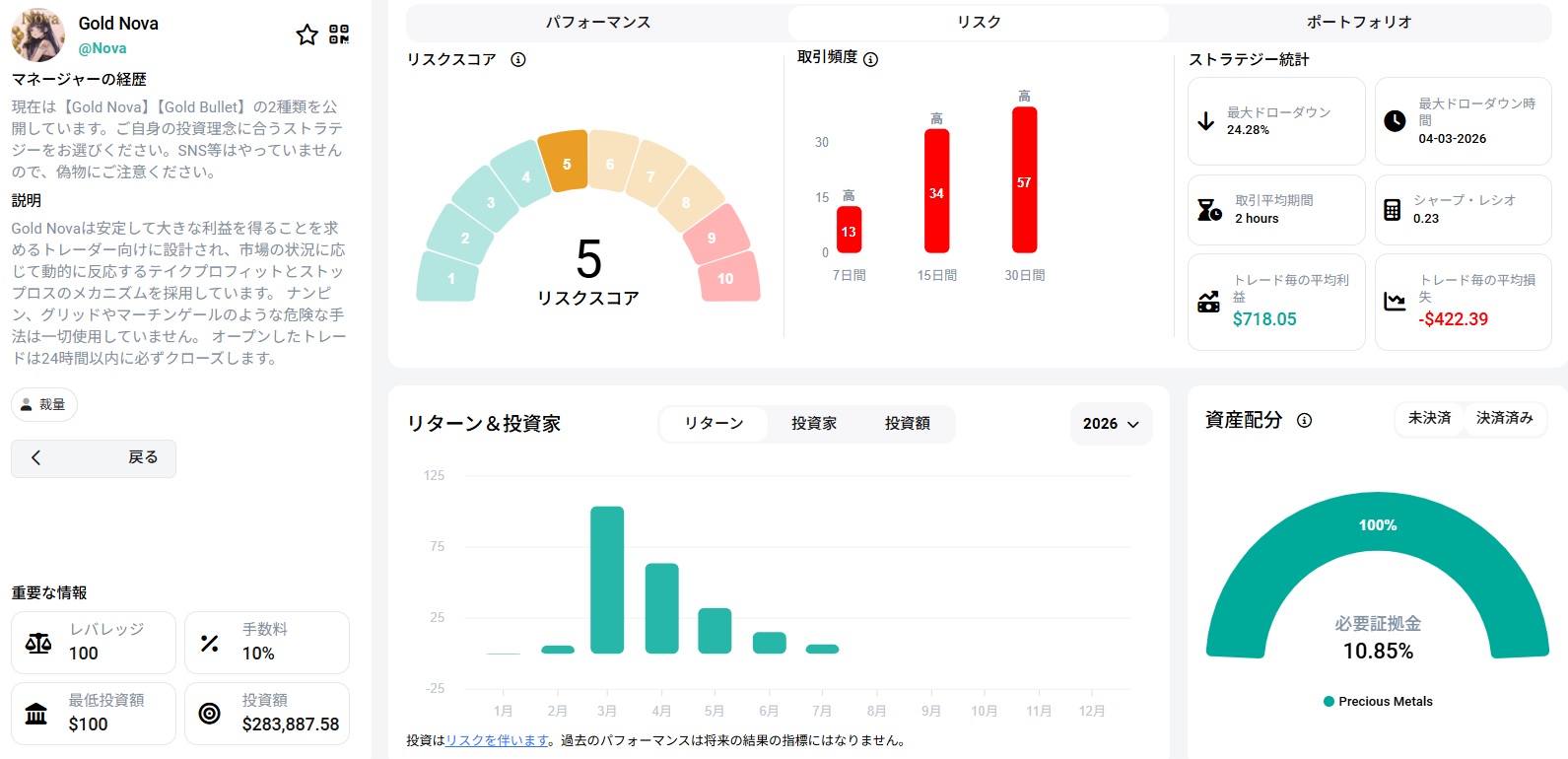This screenshot has width=1568, height=759.
Task: Click the back chevron arrow icon
Action: click(x=36, y=457)
